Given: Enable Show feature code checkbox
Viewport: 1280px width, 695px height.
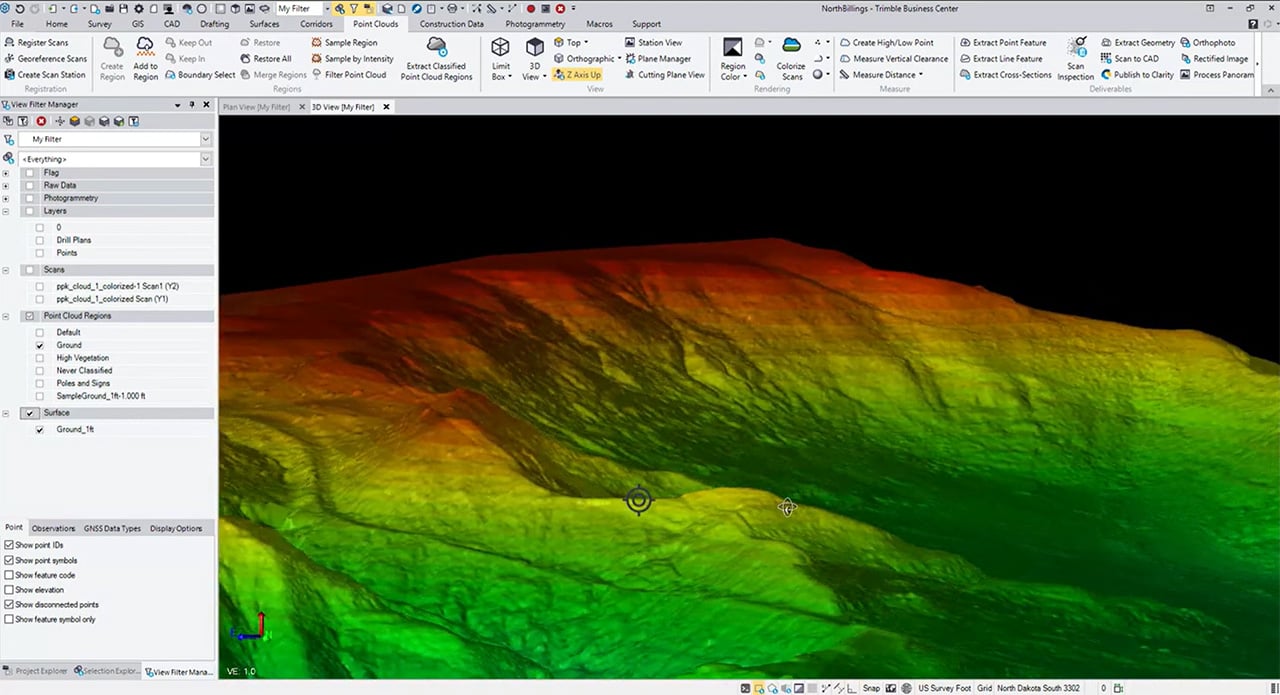Looking at the screenshot, I should [x=9, y=575].
